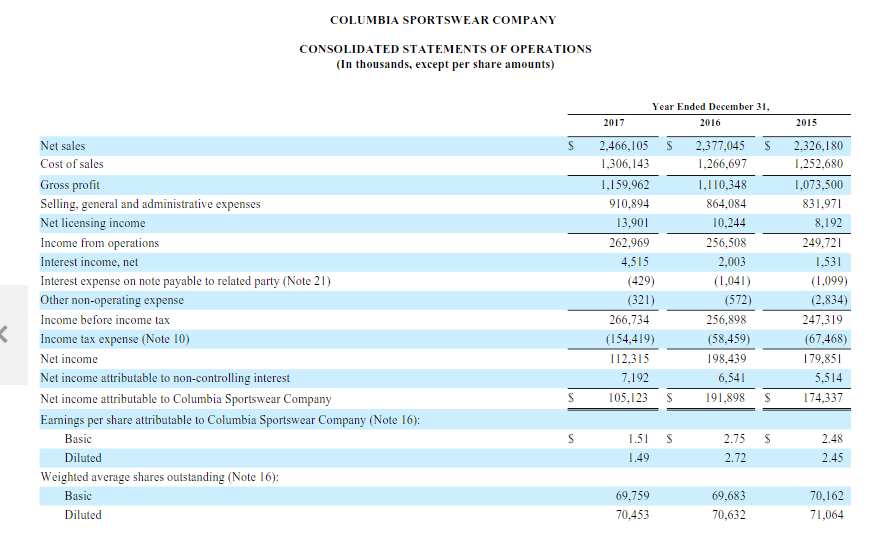The width and height of the screenshot is (893, 542).
Task: Click cost of sales value 1,266,697
Action: point(722,165)
